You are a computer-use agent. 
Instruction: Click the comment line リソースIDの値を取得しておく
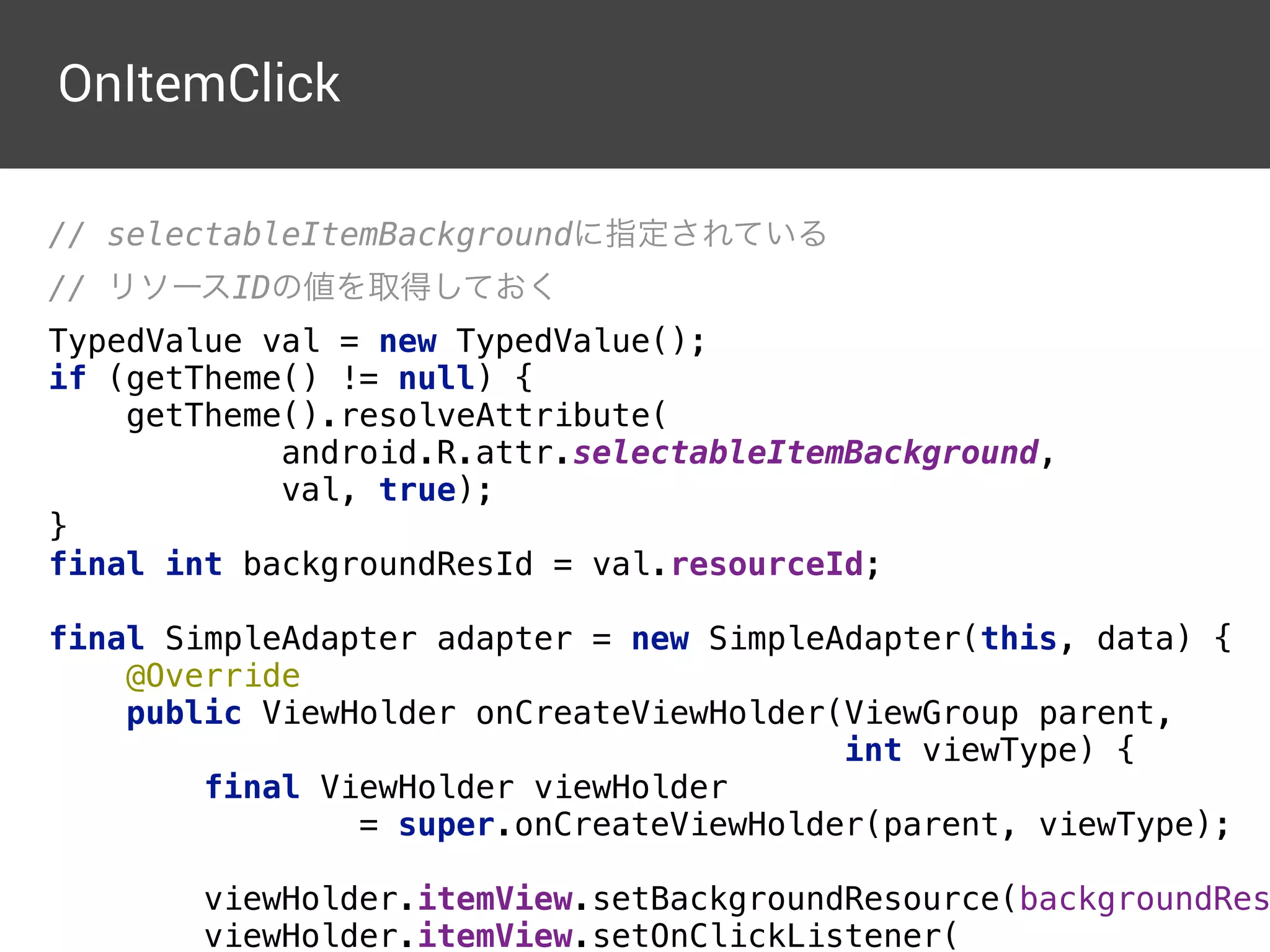(301, 287)
